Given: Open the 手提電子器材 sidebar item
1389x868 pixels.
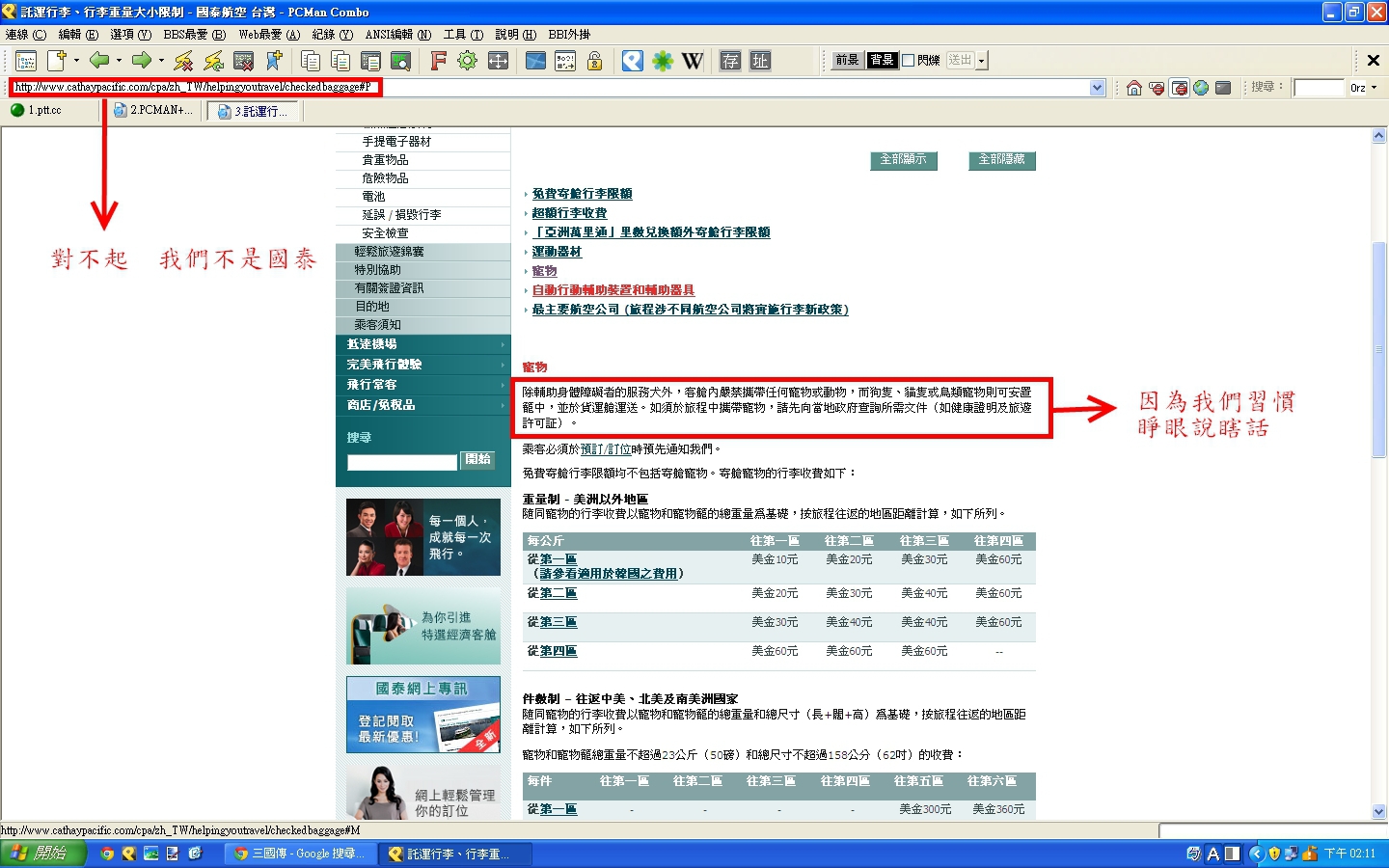Looking at the screenshot, I should 396,142.
